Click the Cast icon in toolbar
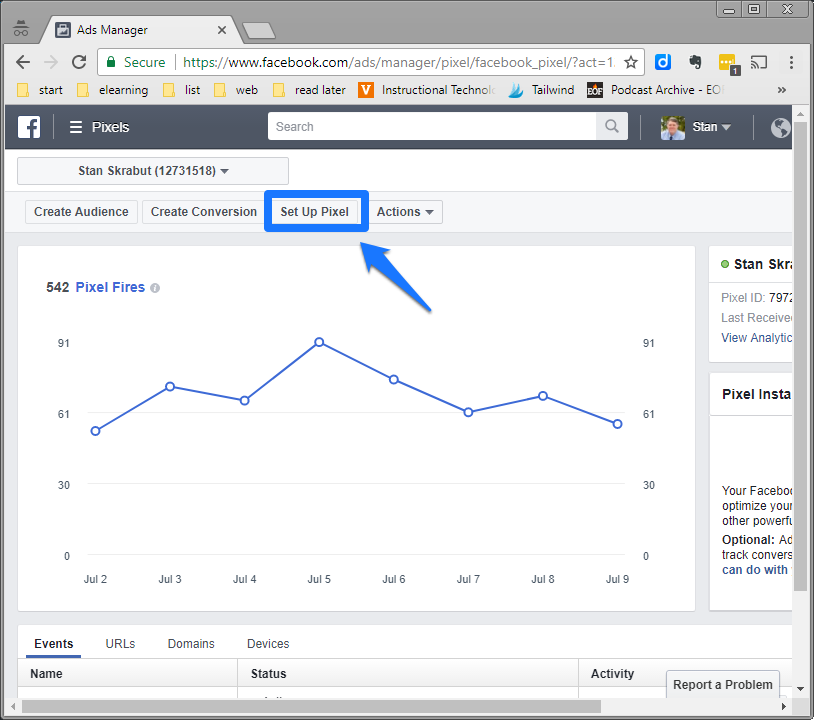The image size is (814, 720). pos(758,62)
